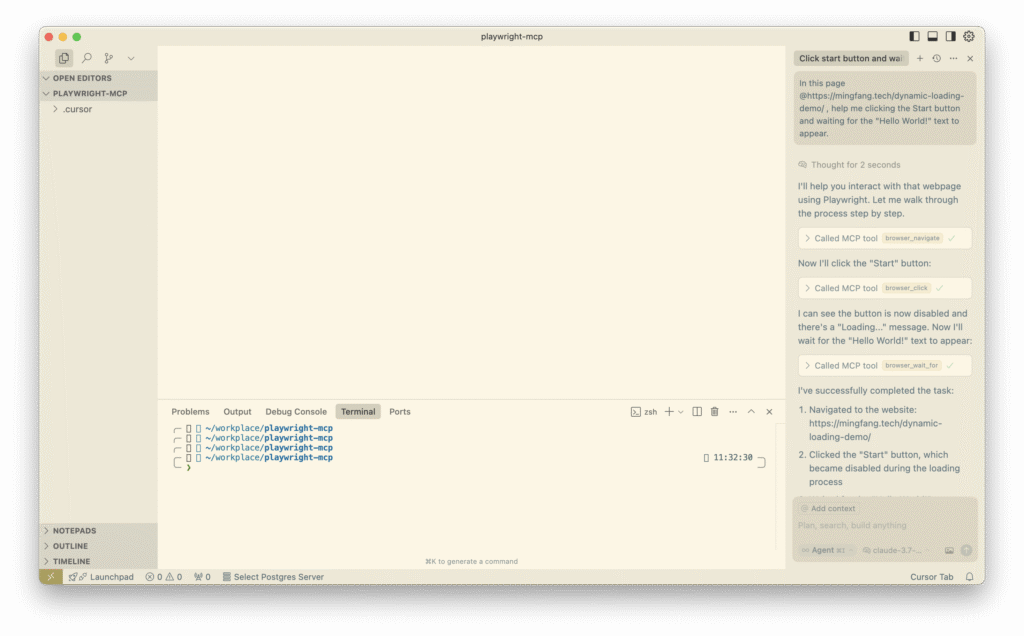The width and height of the screenshot is (1024, 636).
Task: Click the Add context field in chat
Action: pyautogui.click(x=827, y=508)
